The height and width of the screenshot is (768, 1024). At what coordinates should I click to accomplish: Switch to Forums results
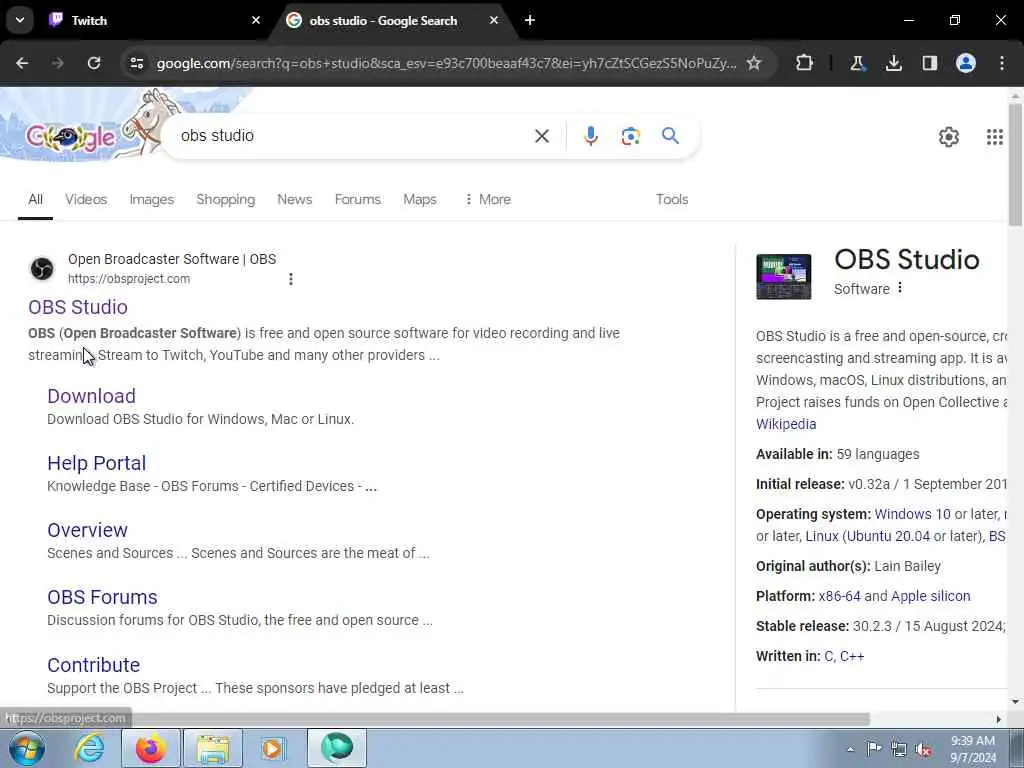[357, 199]
